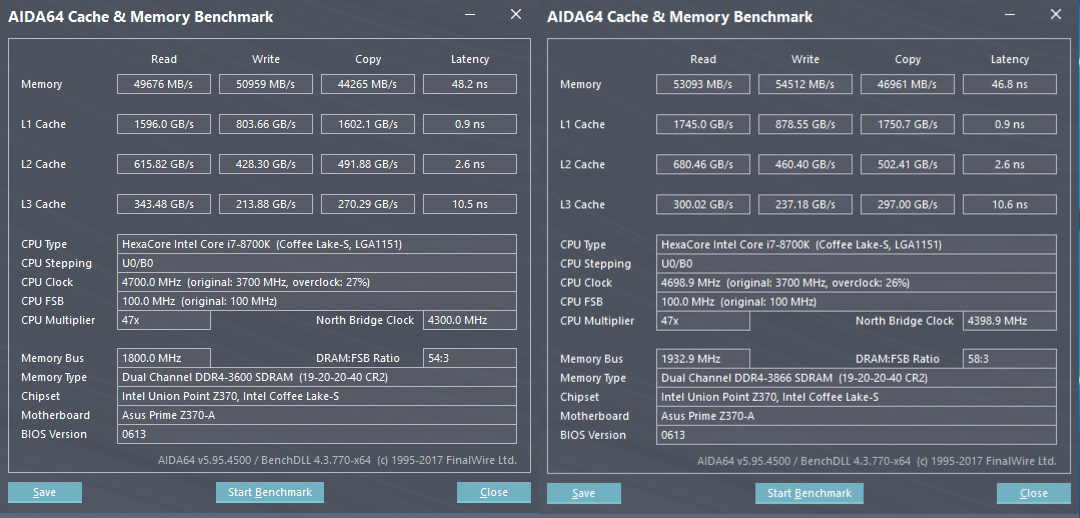
Task: Click the Memory Copy value 44265 MB/s
Action: [x=368, y=84]
